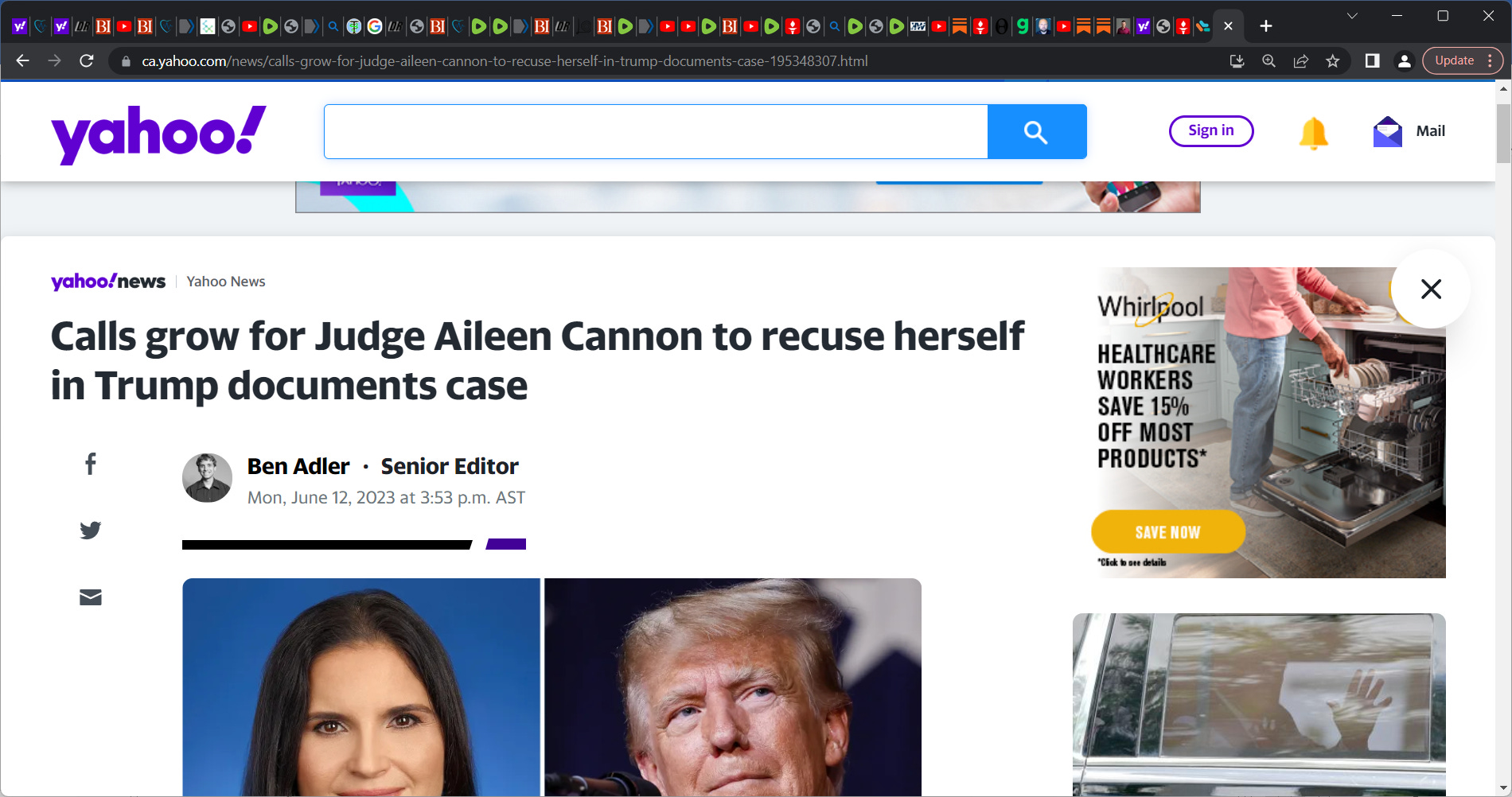Expand tab search chevron in title bar
Screen dimensions: 1512x797
pyautogui.click(x=1352, y=16)
